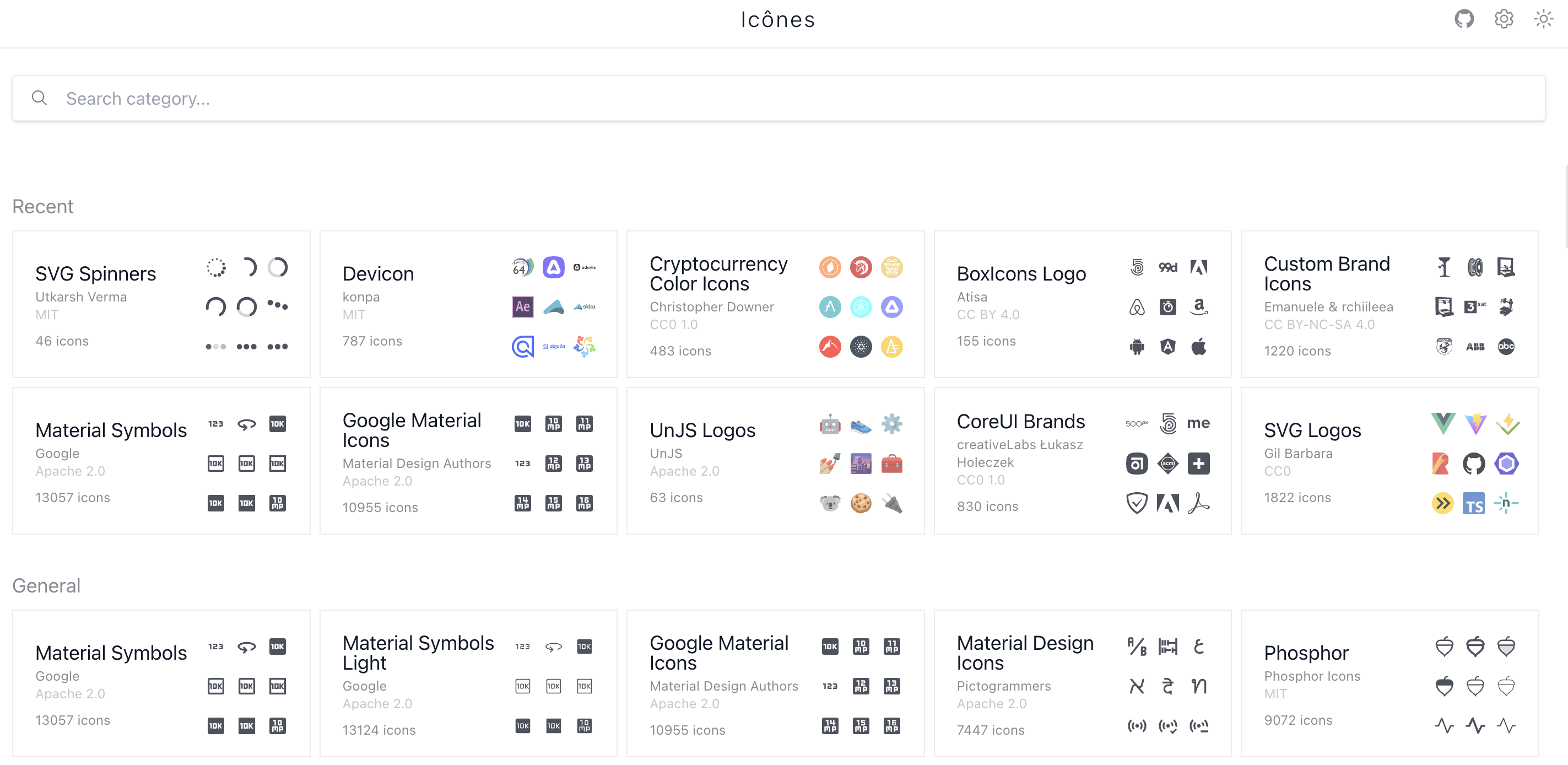The width and height of the screenshot is (1568, 765).
Task: Open the GitHub repository icon
Action: pos(1464,19)
